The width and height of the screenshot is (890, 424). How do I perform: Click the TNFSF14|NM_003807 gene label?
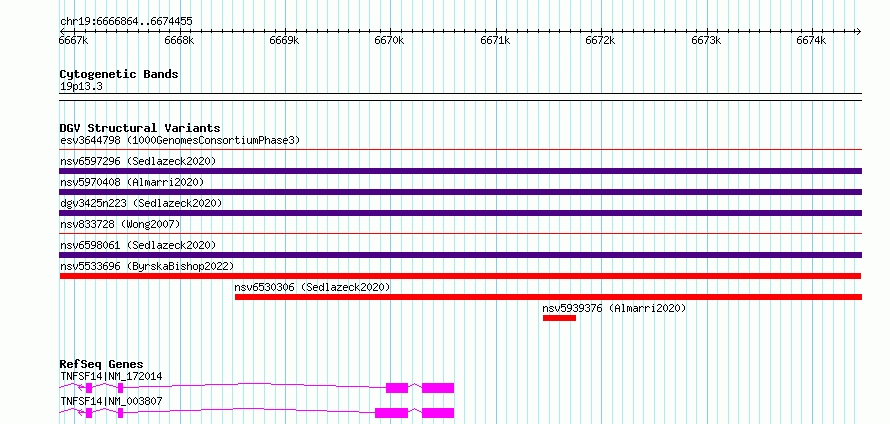[x=111, y=401]
